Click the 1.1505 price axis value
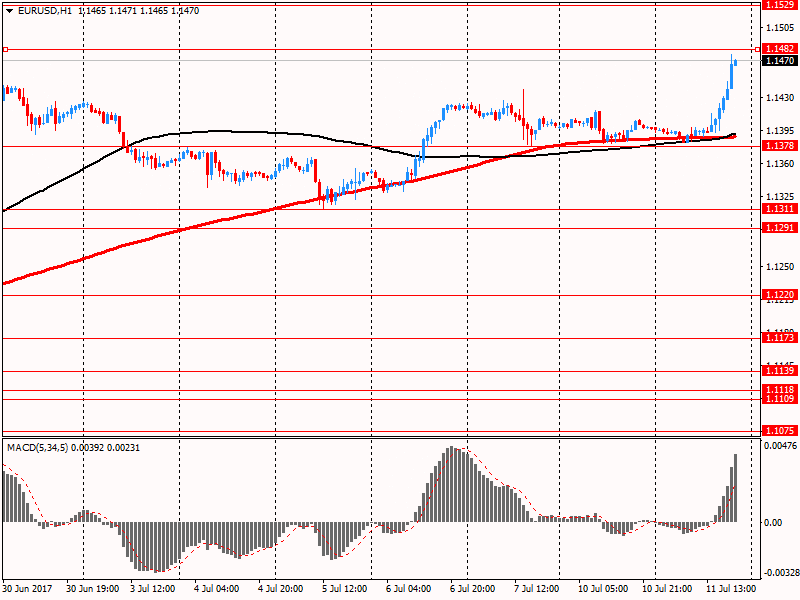 [x=781, y=28]
